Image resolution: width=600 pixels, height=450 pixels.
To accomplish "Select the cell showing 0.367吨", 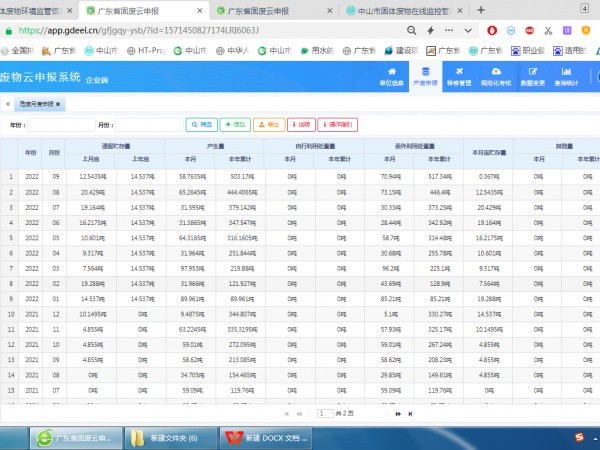I will click(x=489, y=177).
